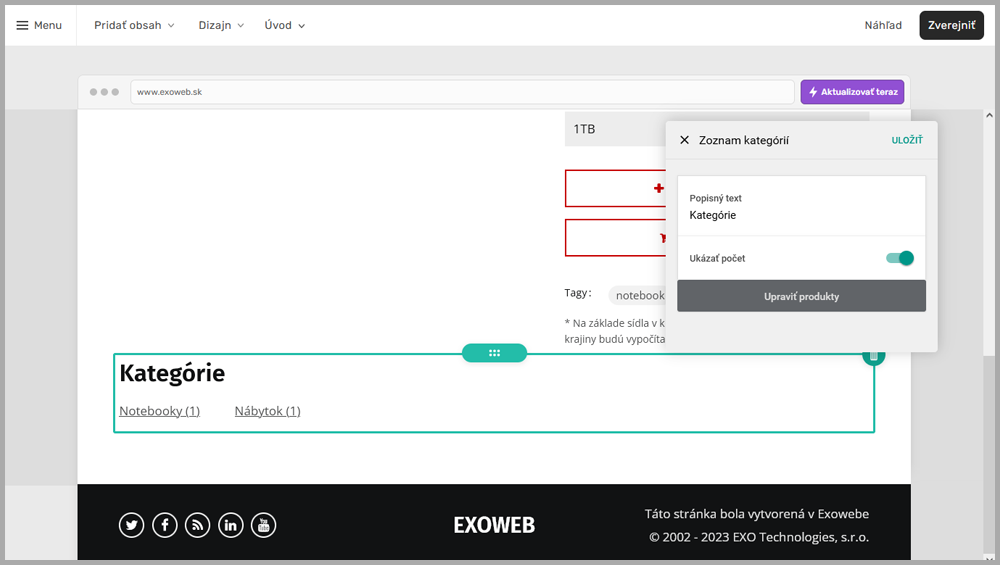The height and width of the screenshot is (565, 1000).
Task: Expand the Úvod page dropdown
Action: coord(285,26)
